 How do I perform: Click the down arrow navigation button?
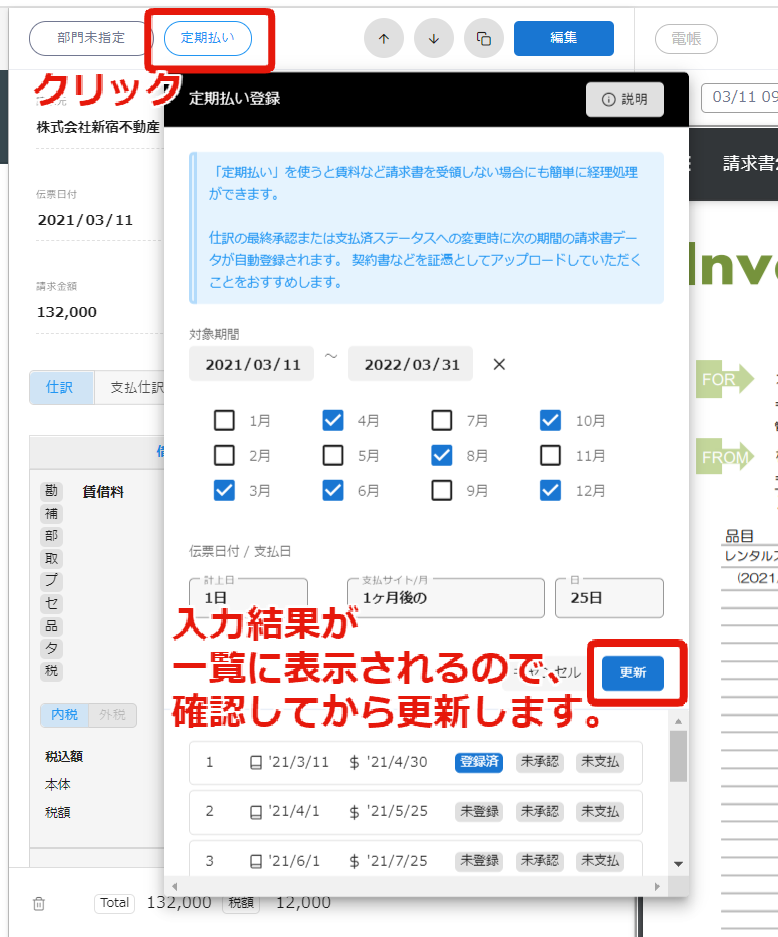(x=434, y=38)
